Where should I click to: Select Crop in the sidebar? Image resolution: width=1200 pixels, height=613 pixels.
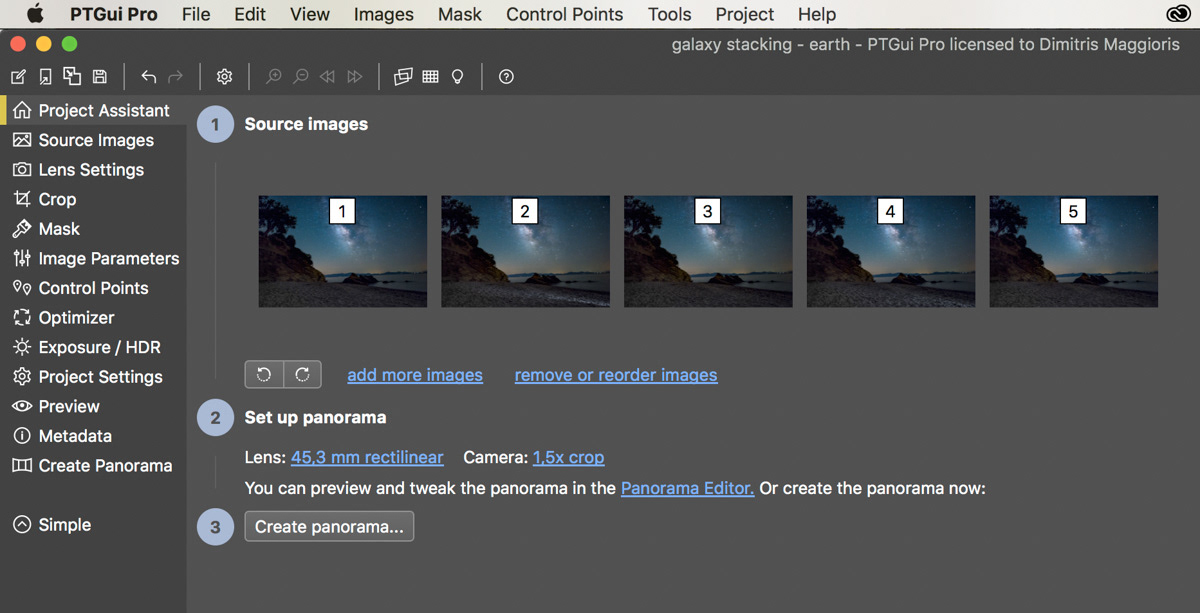pyautogui.click(x=93, y=199)
